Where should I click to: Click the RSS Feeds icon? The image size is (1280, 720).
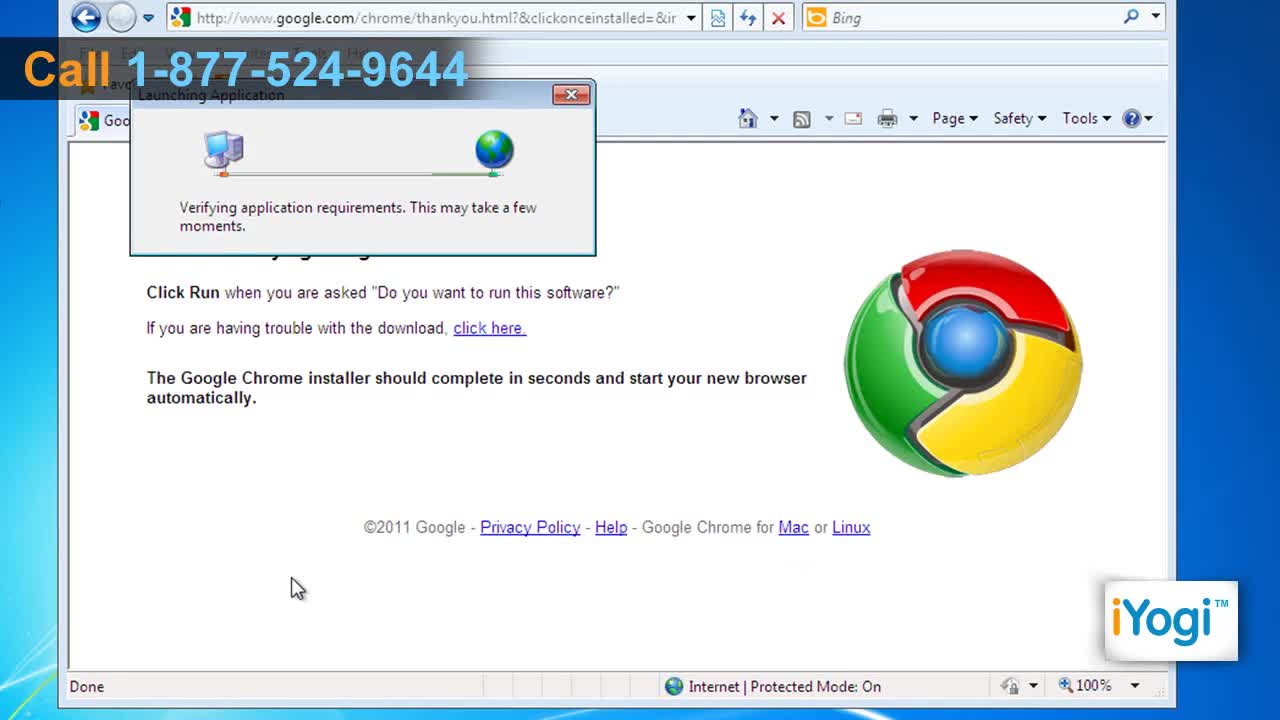[x=801, y=119]
